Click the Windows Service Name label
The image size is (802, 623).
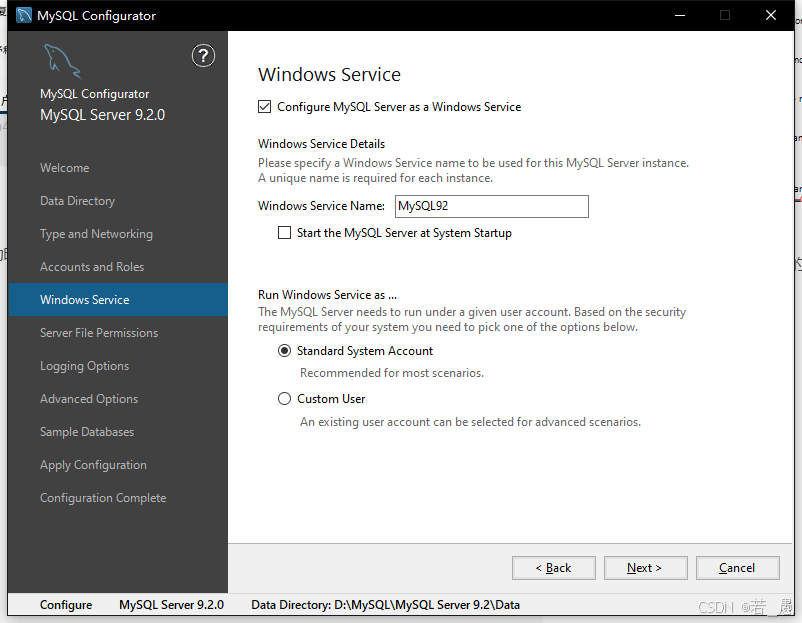[321, 206]
